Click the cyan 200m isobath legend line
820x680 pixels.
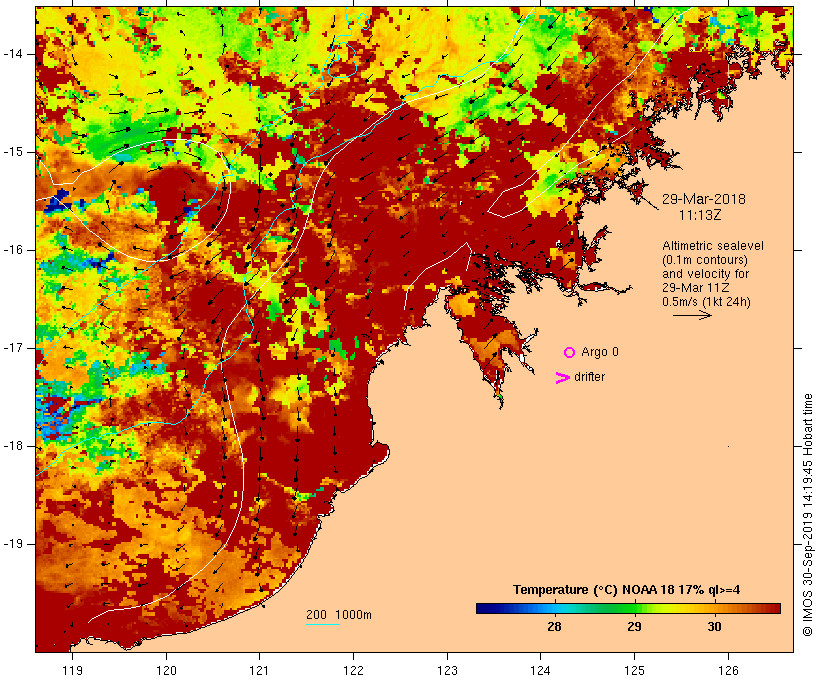pyautogui.click(x=323, y=624)
